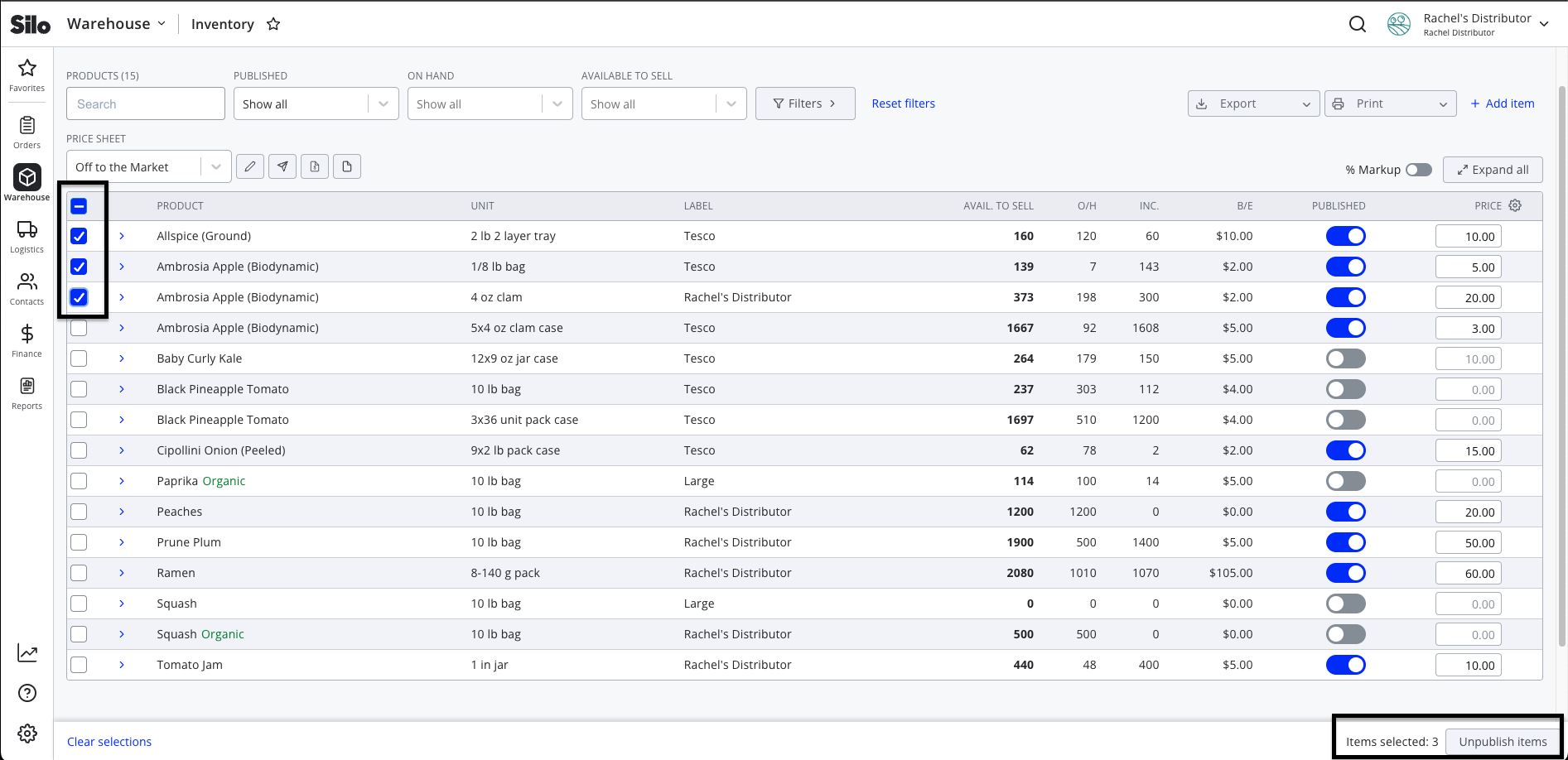1568x760 pixels.
Task: Open the Orders section in sidebar
Action: coord(27,132)
